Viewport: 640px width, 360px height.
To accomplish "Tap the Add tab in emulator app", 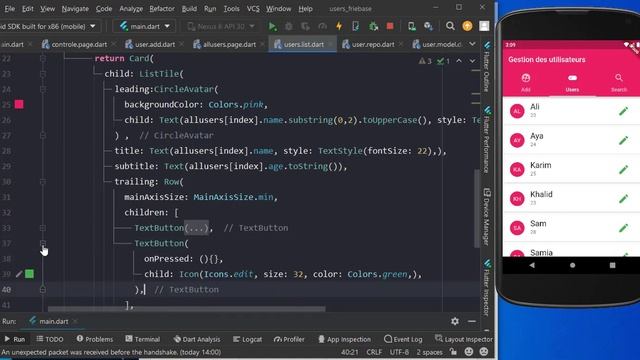I will pos(526,83).
